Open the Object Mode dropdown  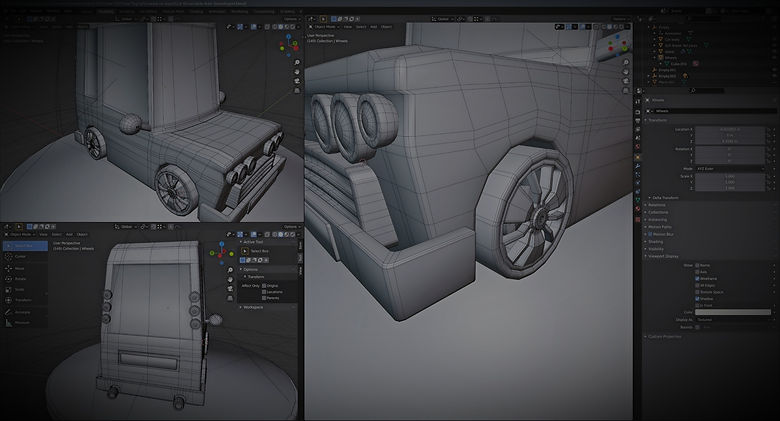(21, 235)
